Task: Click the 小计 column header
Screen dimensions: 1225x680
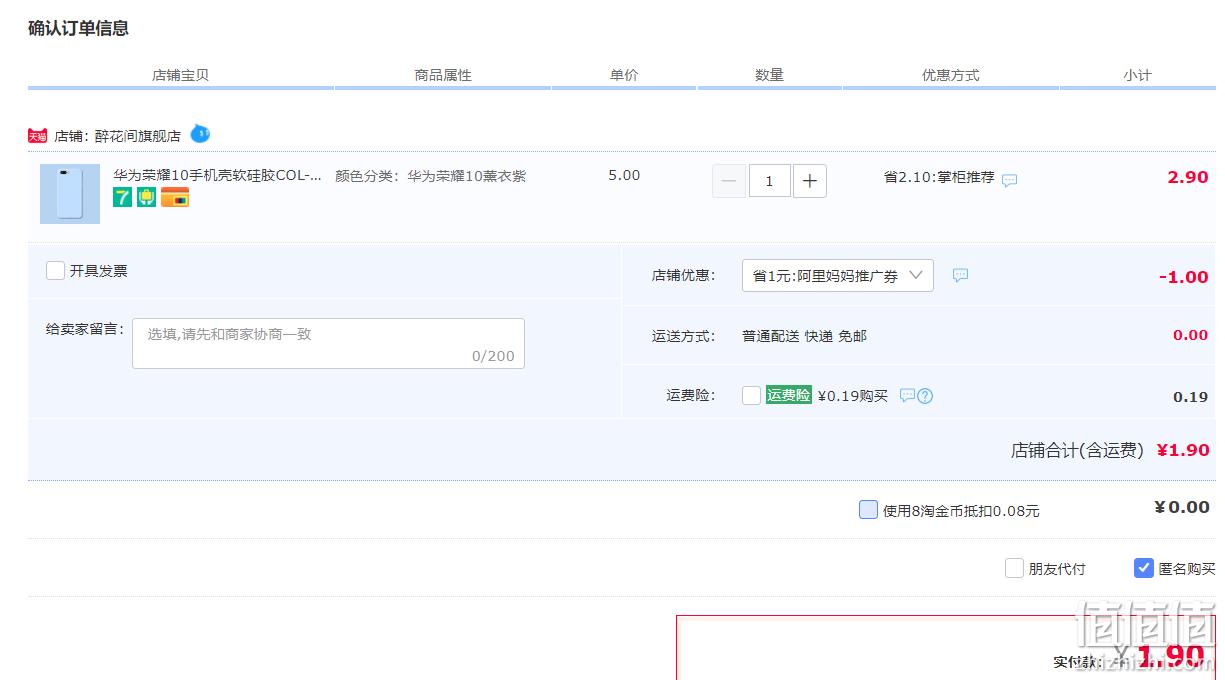Action: tap(1137, 75)
